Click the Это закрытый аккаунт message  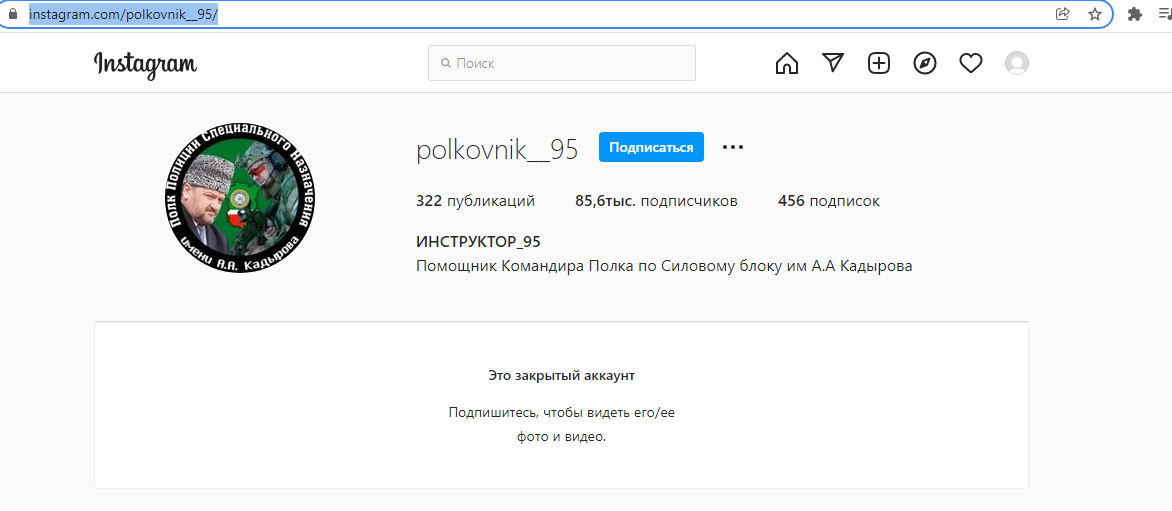(x=561, y=375)
